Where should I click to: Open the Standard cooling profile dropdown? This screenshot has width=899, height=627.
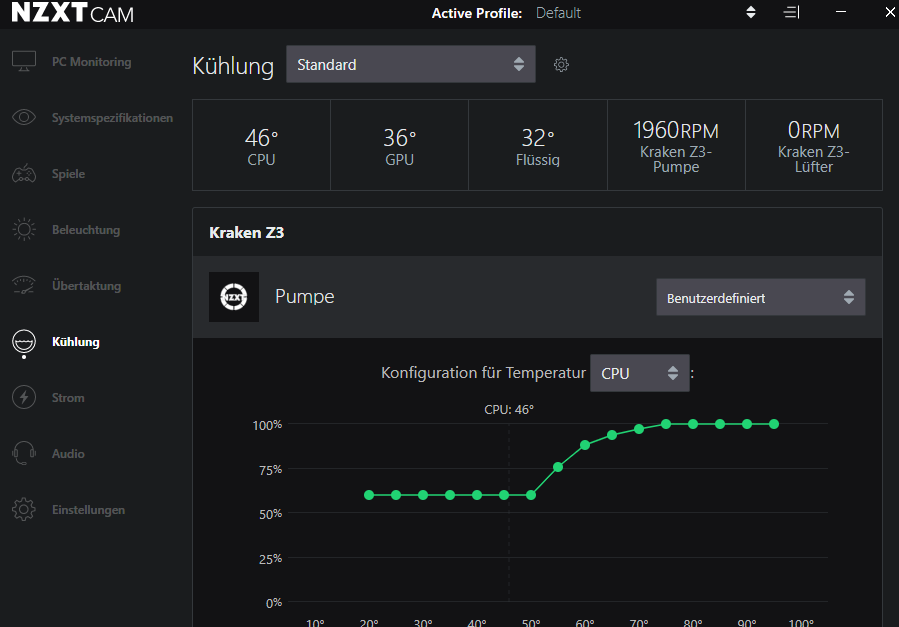pos(411,64)
